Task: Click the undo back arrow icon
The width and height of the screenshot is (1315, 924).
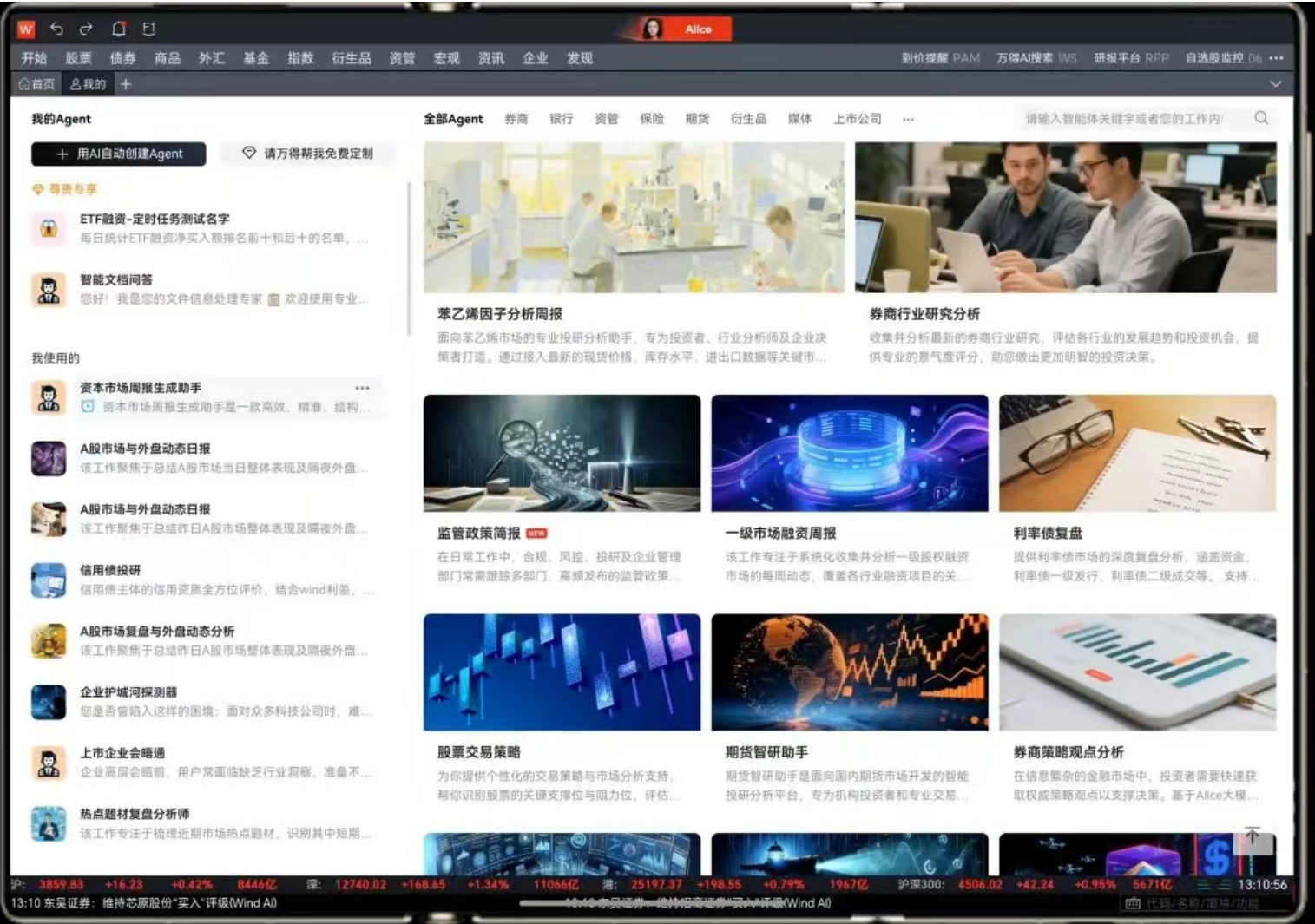Action: click(x=56, y=29)
